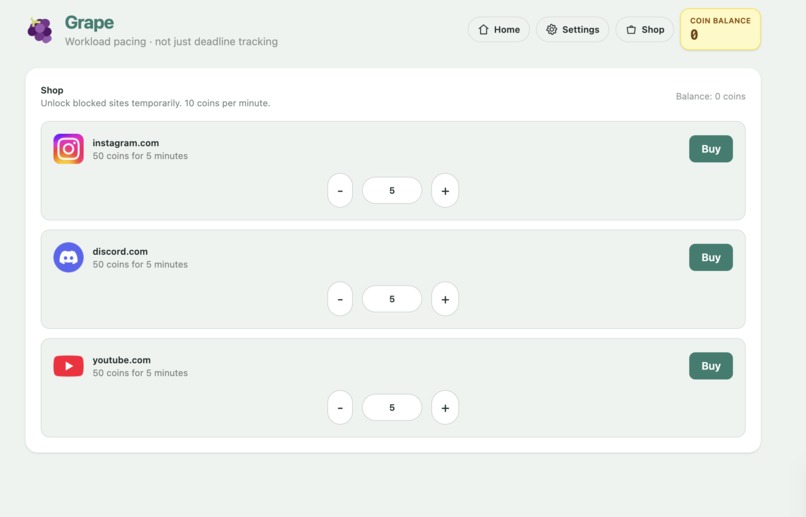Image resolution: width=806 pixels, height=517 pixels.
Task: Focus the instagram.com minutes field
Action: 392,191
